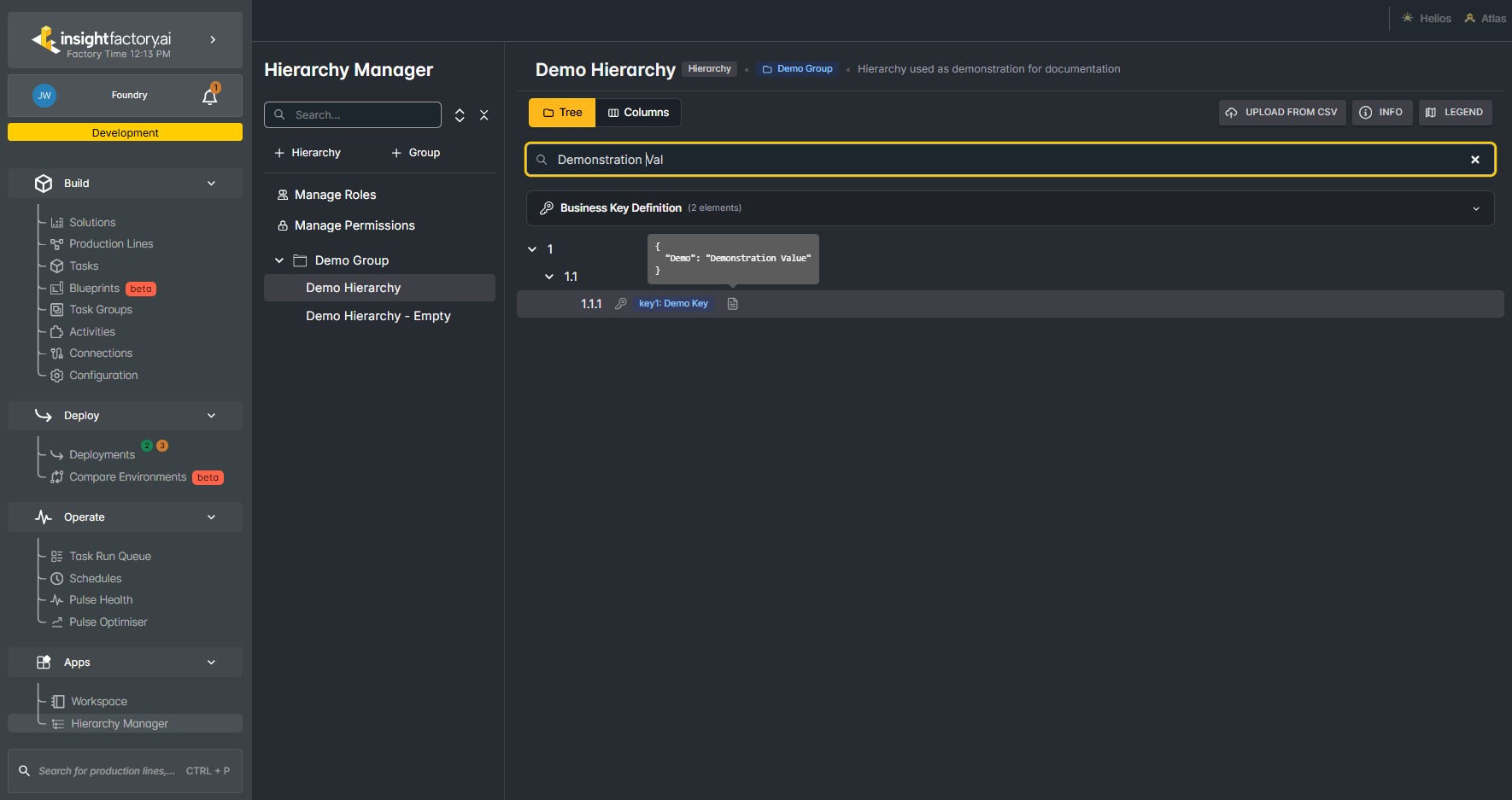Collapse node 1 in the tree
The height and width of the screenshot is (800, 1512).
pyautogui.click(x=532, y=249)
